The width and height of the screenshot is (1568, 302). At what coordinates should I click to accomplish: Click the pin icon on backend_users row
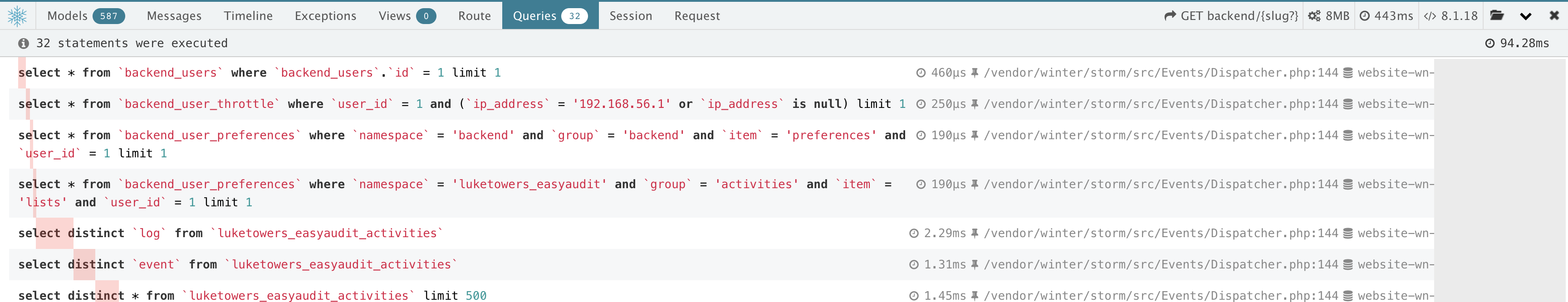[975, 73]
